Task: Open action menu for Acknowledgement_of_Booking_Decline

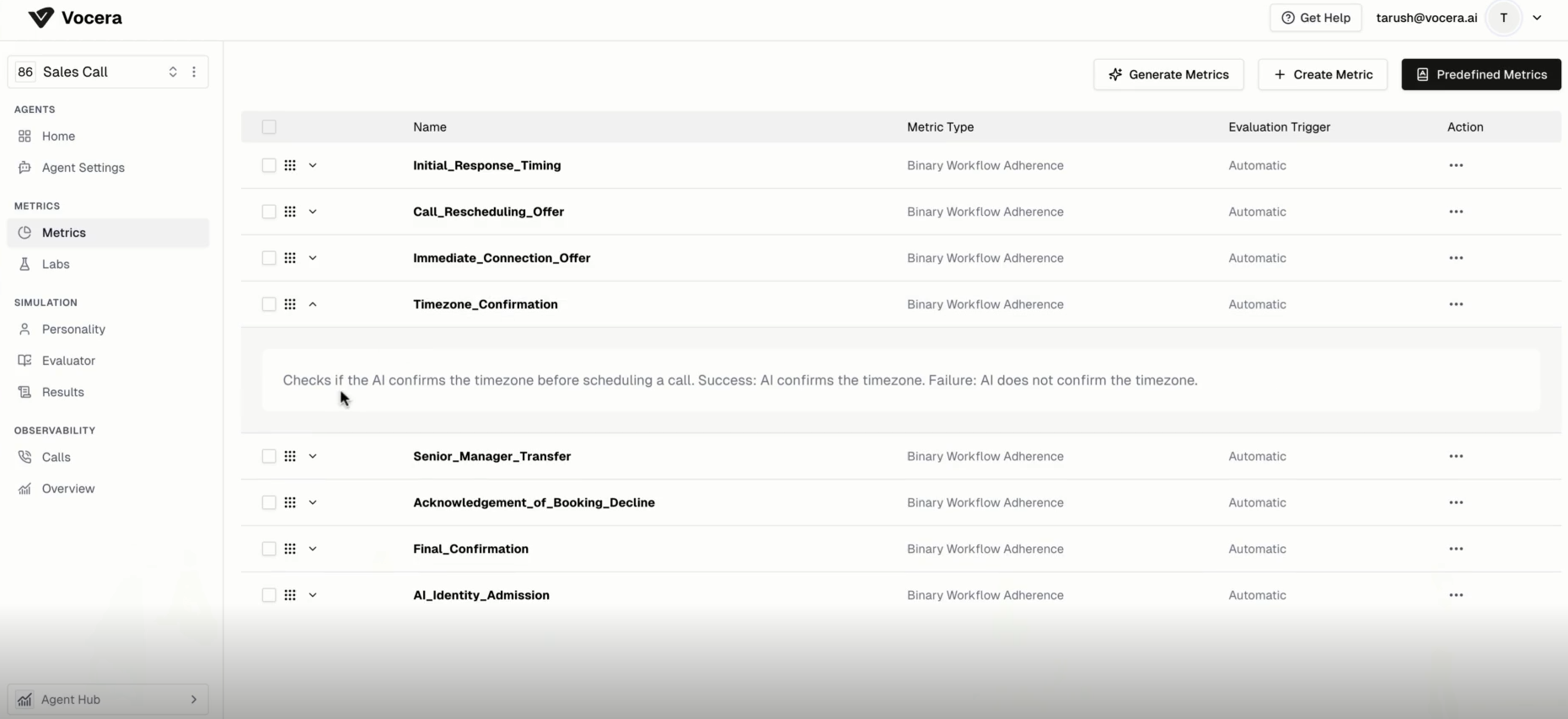Action: (1456, 502)
